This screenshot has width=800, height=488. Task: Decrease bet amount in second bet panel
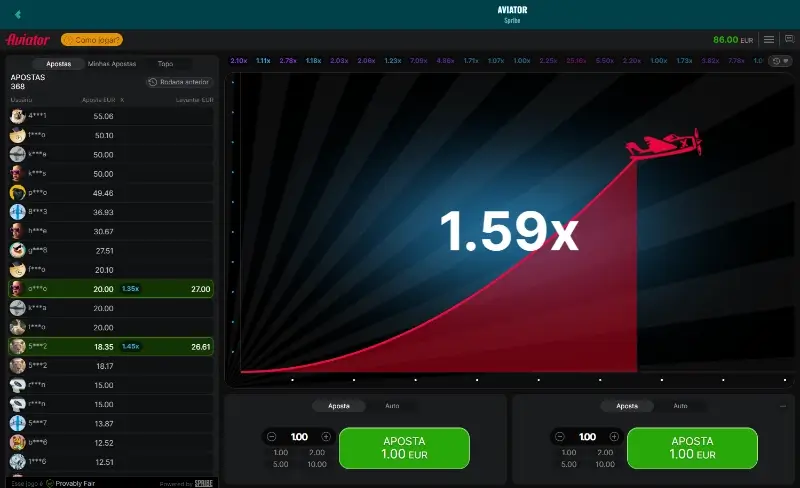click(560, 437)
